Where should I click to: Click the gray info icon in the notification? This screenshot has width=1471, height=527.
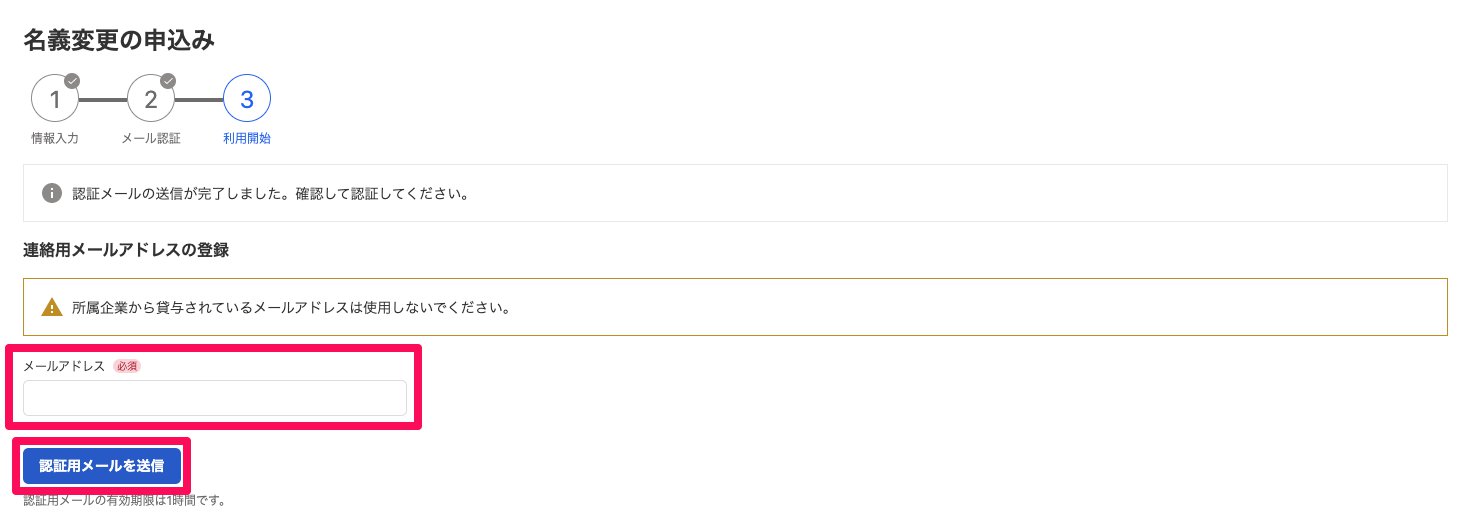[52, 193]
